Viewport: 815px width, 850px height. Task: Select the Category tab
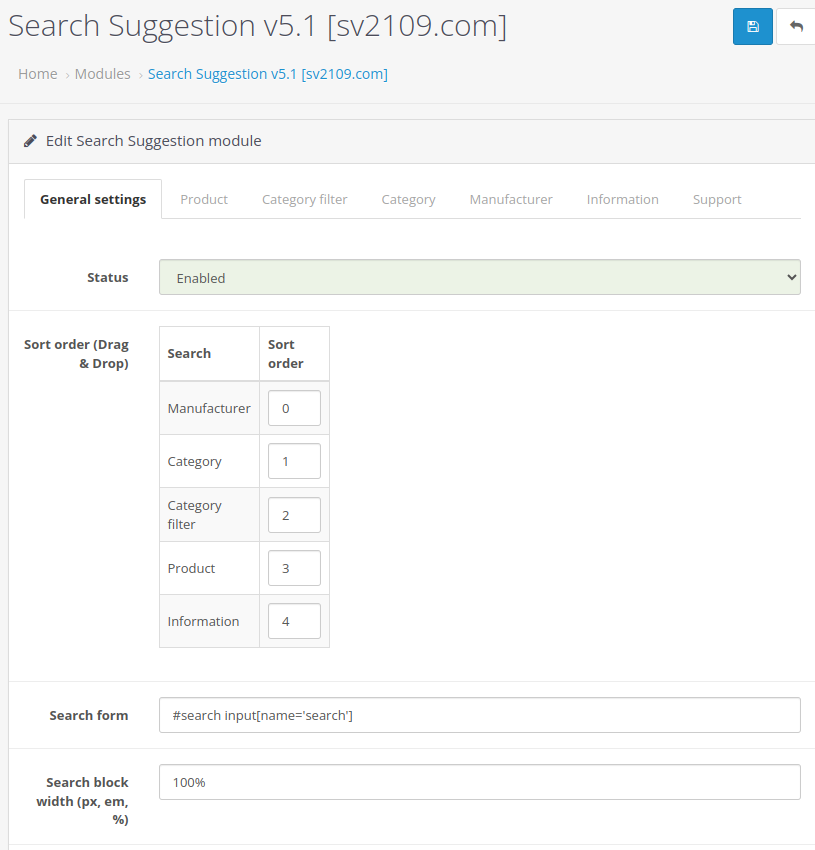point(408,199)
